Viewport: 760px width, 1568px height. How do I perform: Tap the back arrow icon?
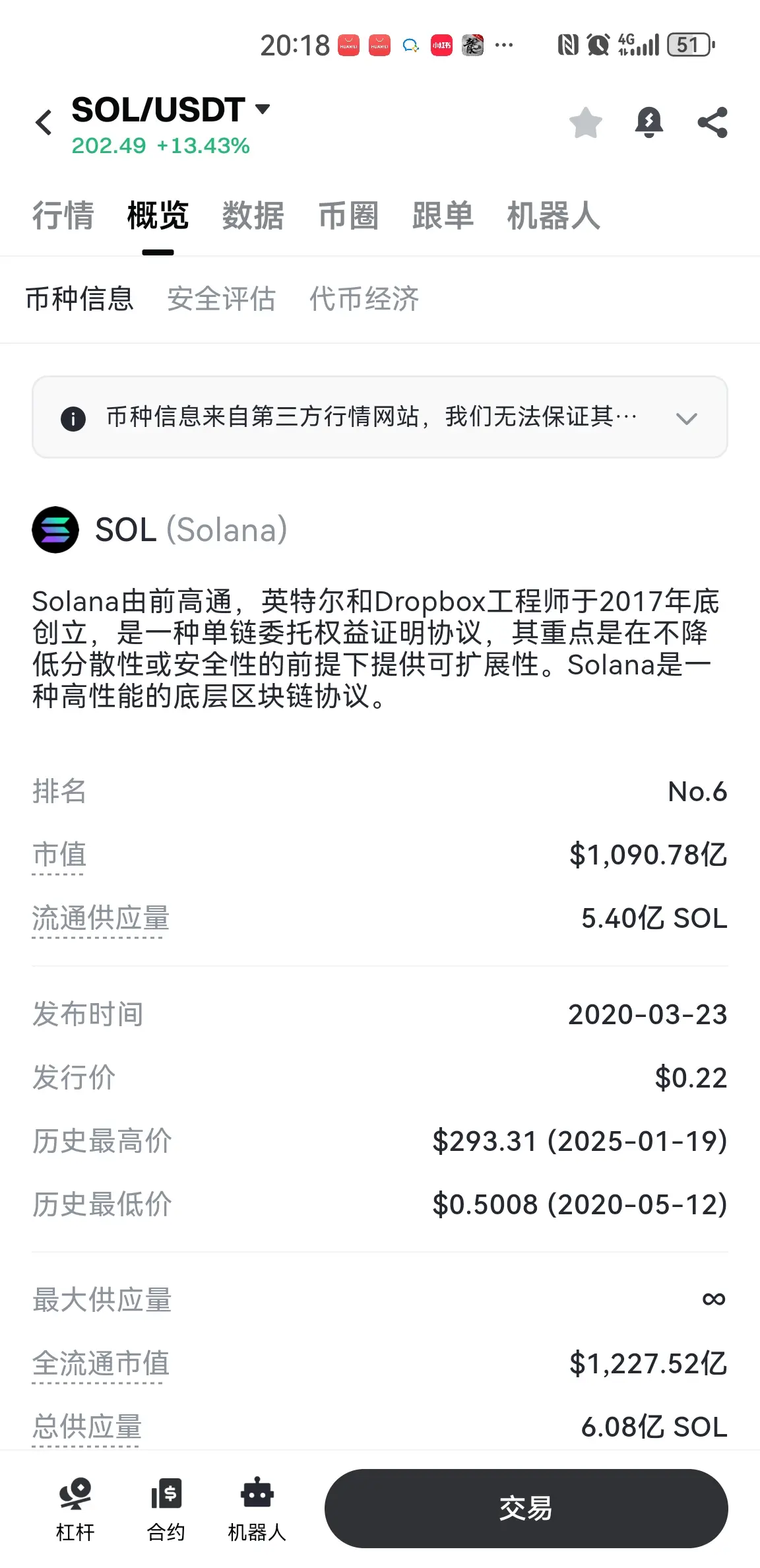(44, 123)
